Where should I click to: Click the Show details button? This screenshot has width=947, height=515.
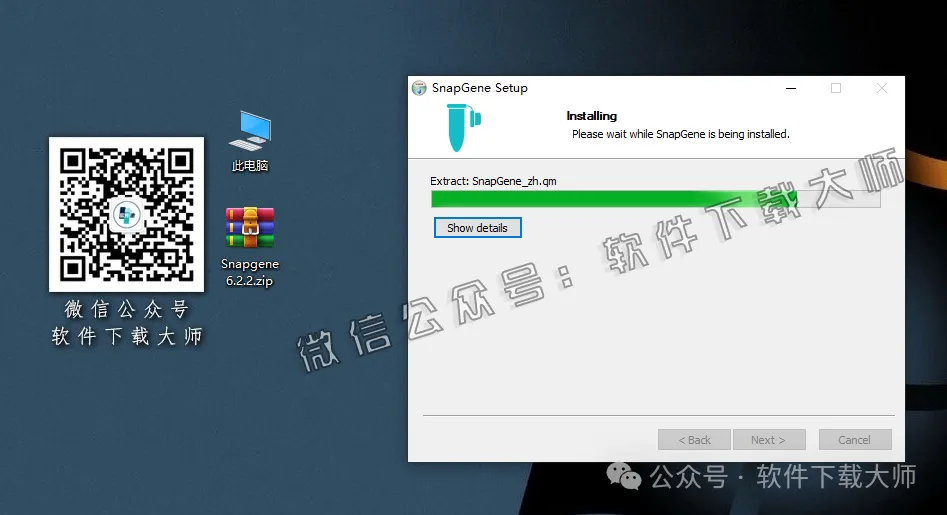tap(477, 228)
